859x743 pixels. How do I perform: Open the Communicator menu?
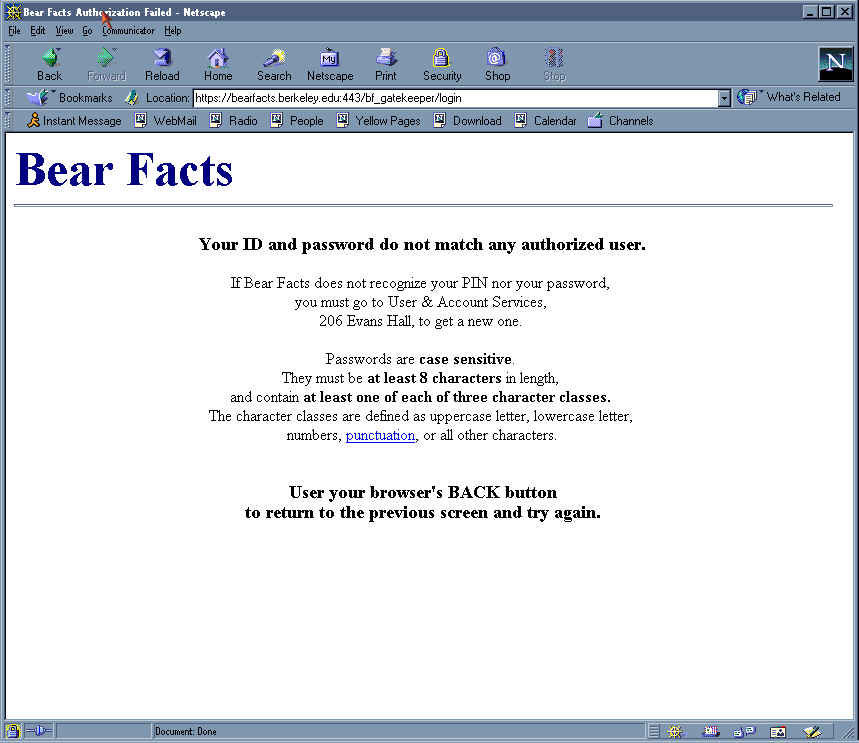[128, 31]
